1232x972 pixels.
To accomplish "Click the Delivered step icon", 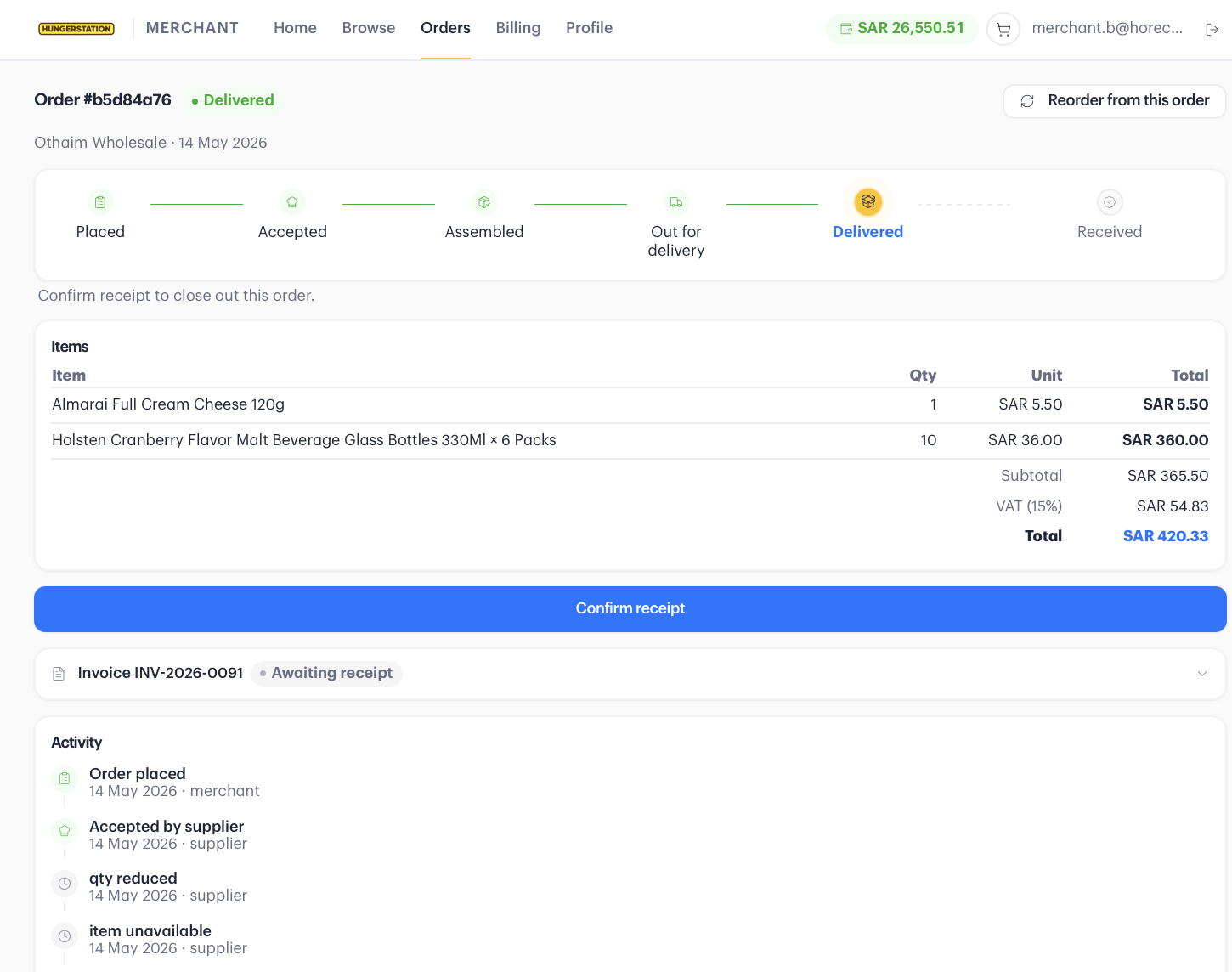I will [x=868, y=202].
